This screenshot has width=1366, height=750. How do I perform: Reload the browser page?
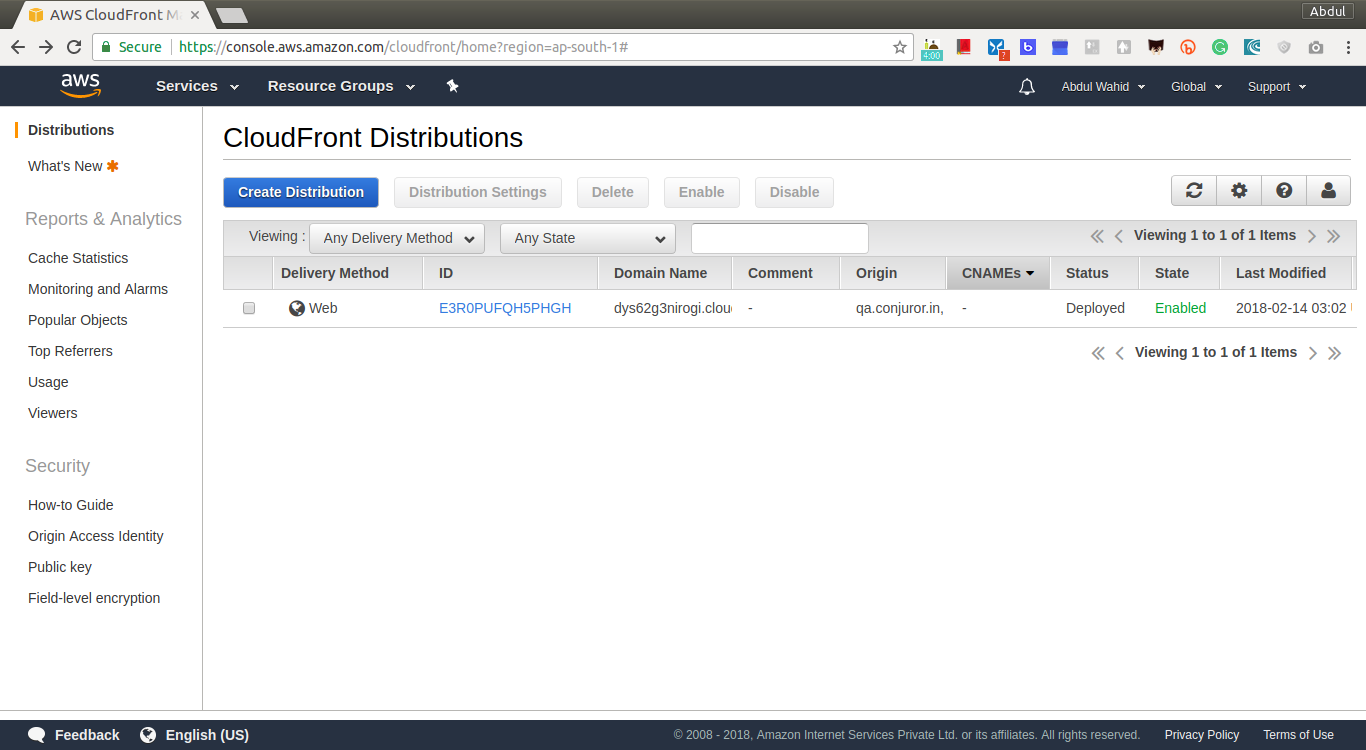pos(74,47)
